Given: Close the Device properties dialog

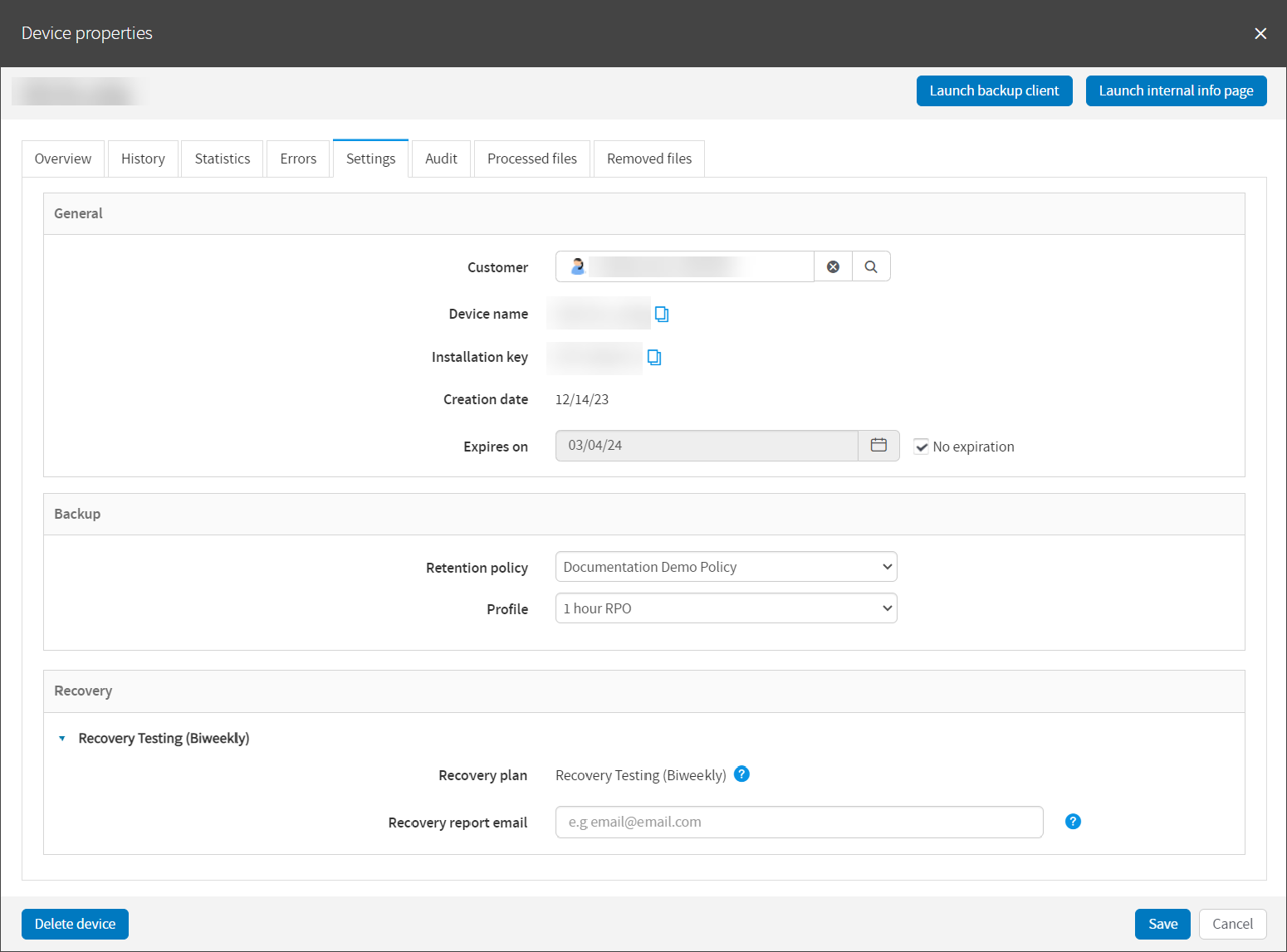Looking at the screenshot, I should (x=1260, y=33).
